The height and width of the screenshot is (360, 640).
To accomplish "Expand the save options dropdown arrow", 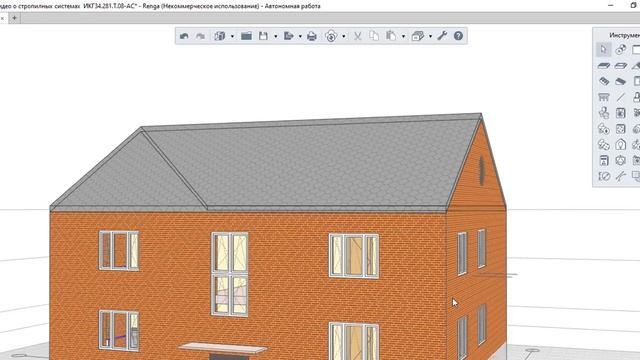I will coord(276,36).
